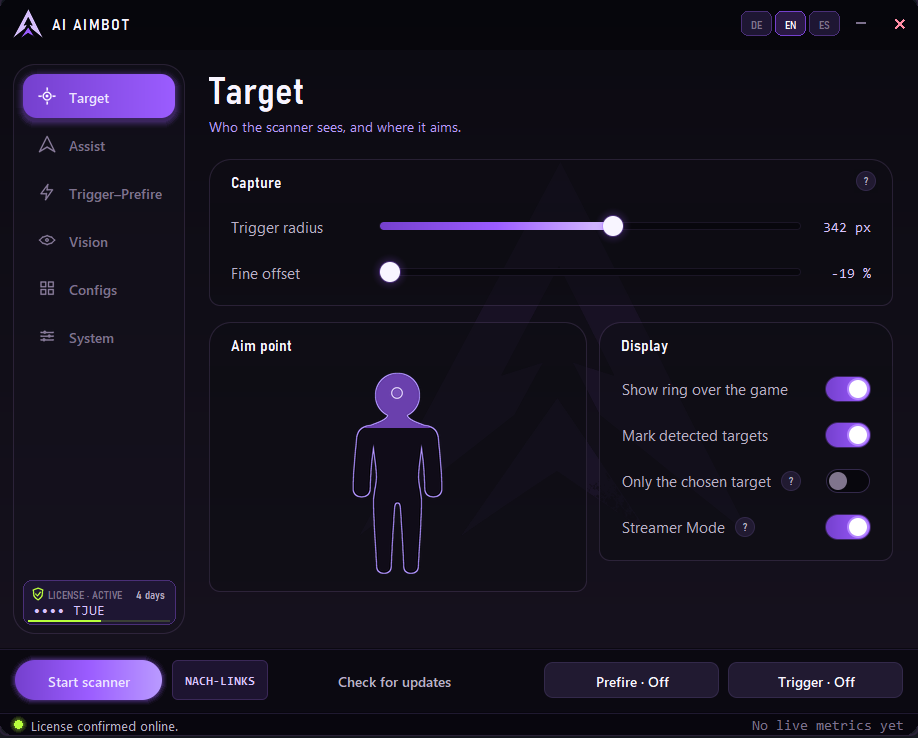Image resolution: width=918 pixels, height=738 pixels.
Task: Click the masked license key ending TJUE
Action: tap(70, 611)
